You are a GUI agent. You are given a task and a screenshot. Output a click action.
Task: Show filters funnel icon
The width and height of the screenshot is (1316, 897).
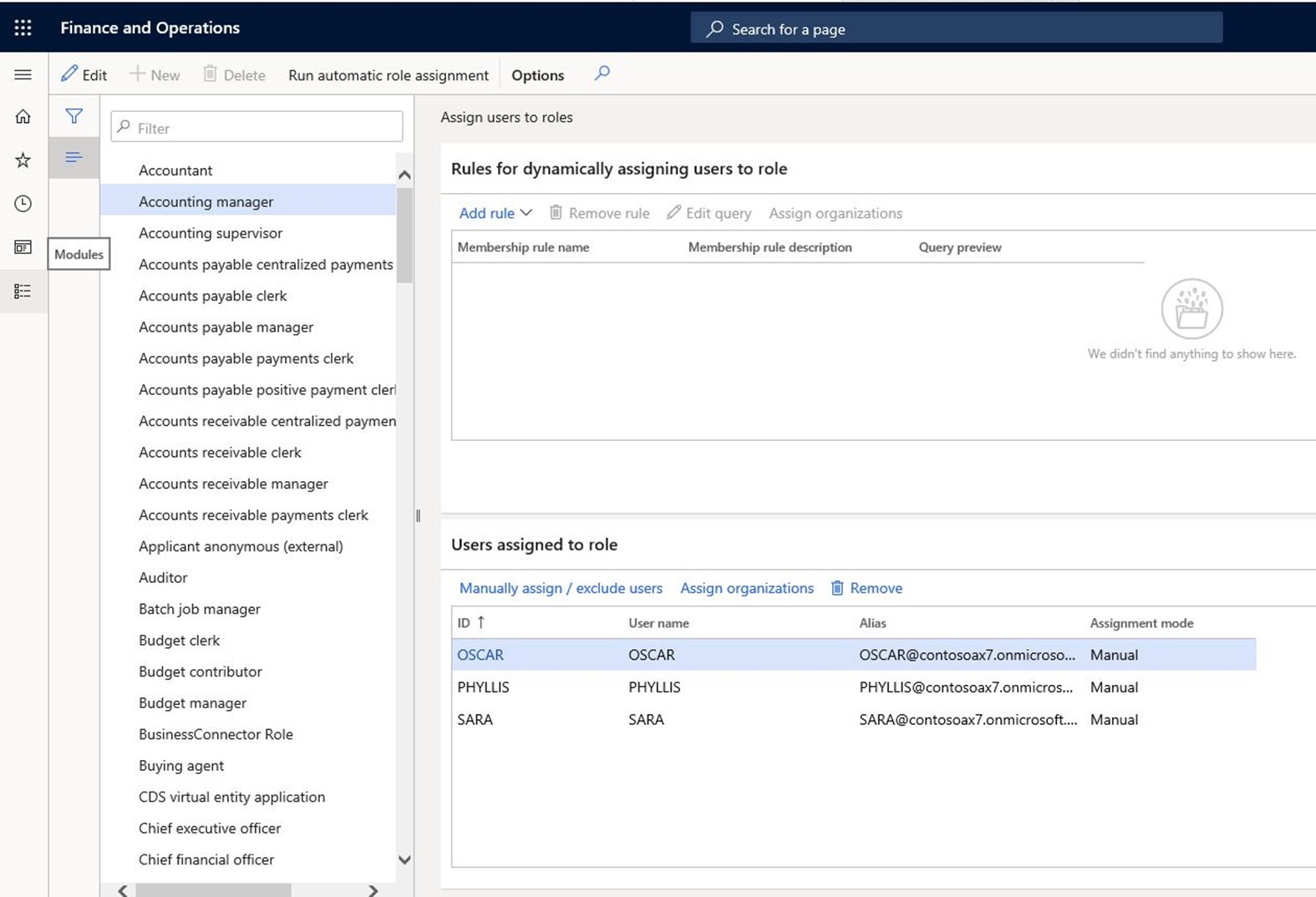(x=74, y=116)
